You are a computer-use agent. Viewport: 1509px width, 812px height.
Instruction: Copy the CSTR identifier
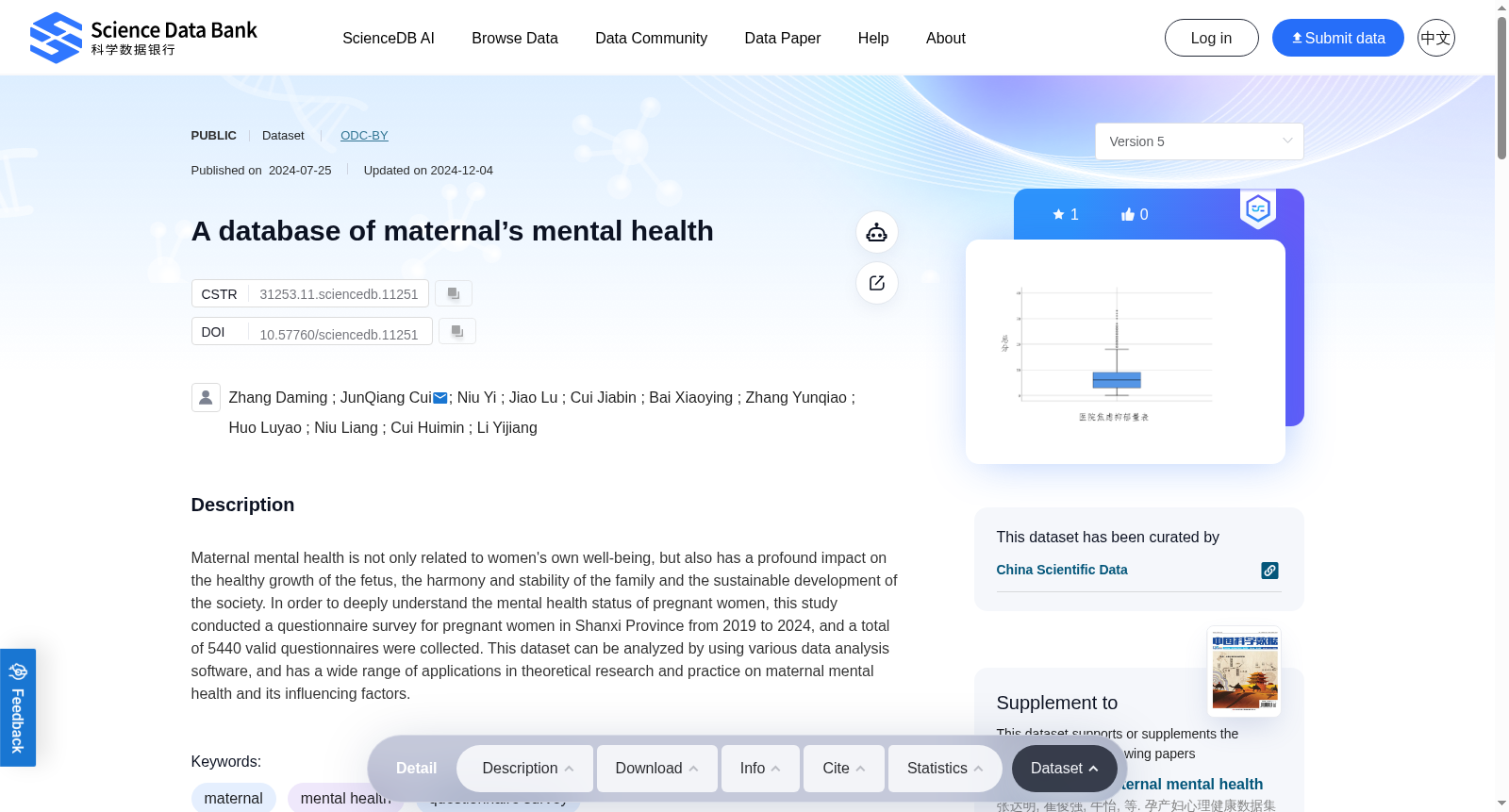click(454, 293)
